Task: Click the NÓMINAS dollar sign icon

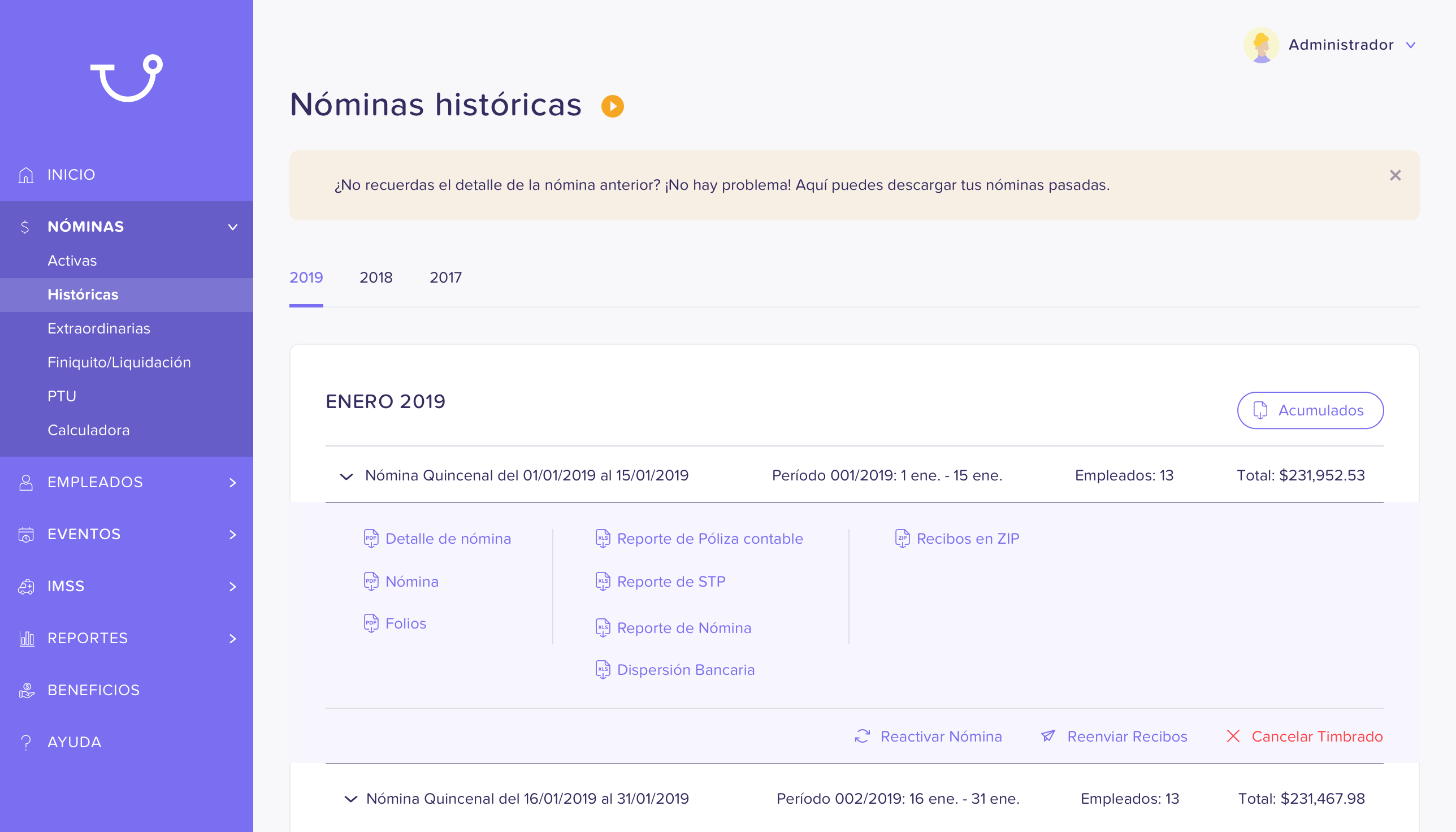Action: point(24,227)
